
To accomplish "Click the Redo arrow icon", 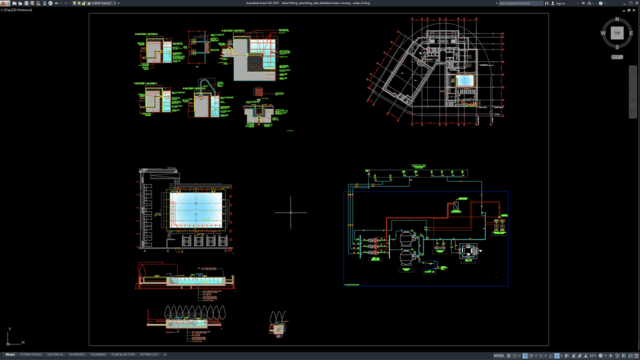I will 65,3.
